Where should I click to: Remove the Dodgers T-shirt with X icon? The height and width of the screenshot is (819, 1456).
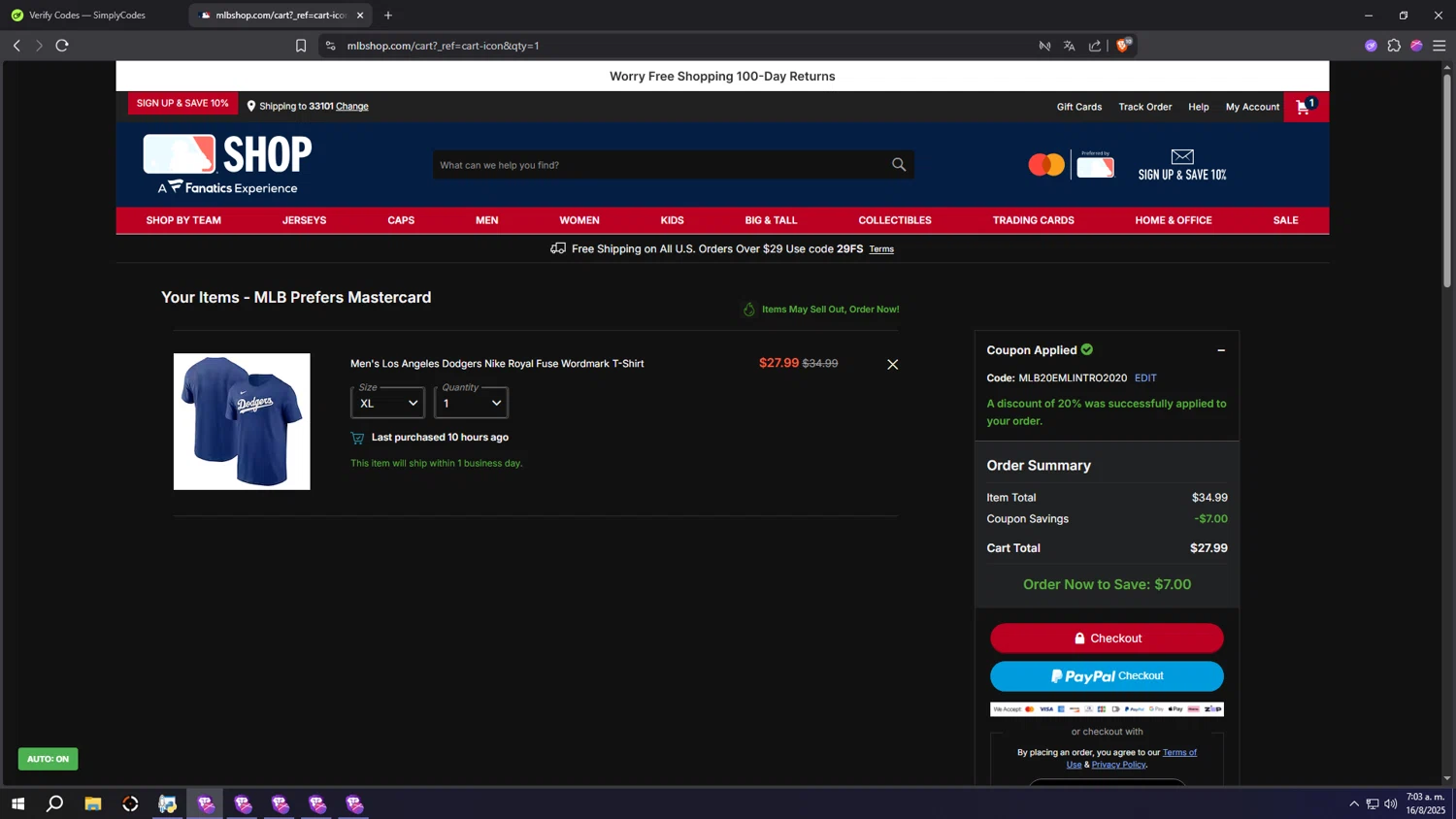[892, 365]
